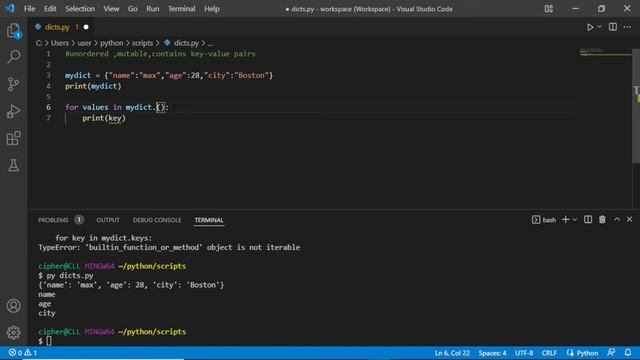Click the scripts breadcrumb segment
This screenshot has width=640, height=360.
(142, 43)
